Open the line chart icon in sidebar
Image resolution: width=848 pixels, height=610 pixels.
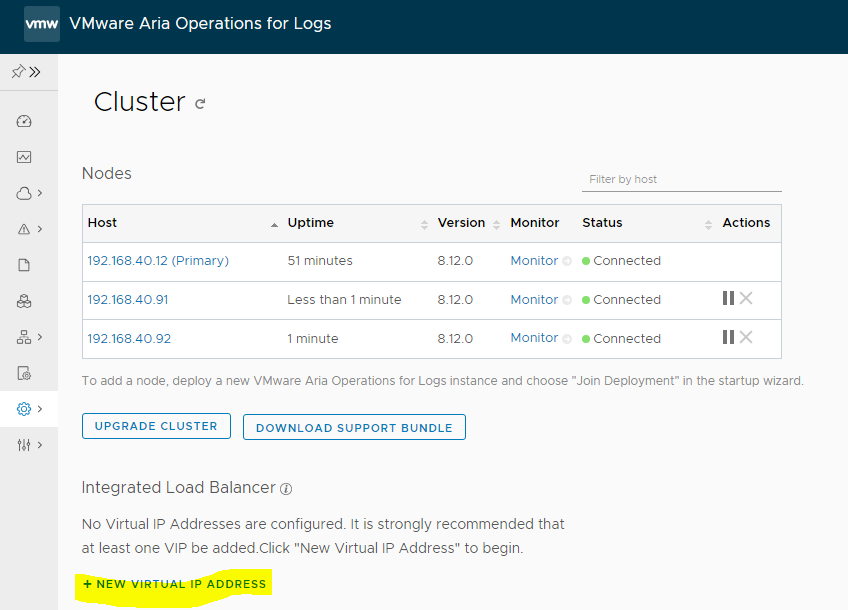25,157
